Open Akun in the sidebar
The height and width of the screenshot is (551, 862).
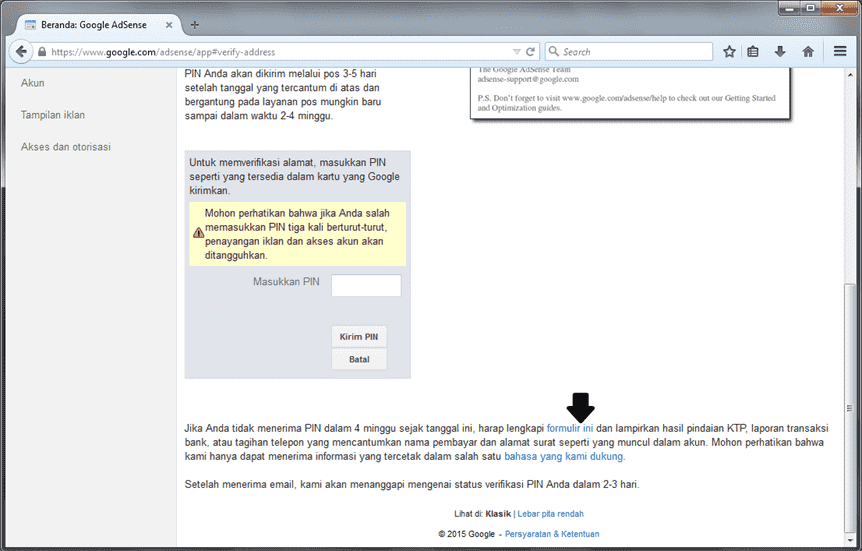coord(32,83)
